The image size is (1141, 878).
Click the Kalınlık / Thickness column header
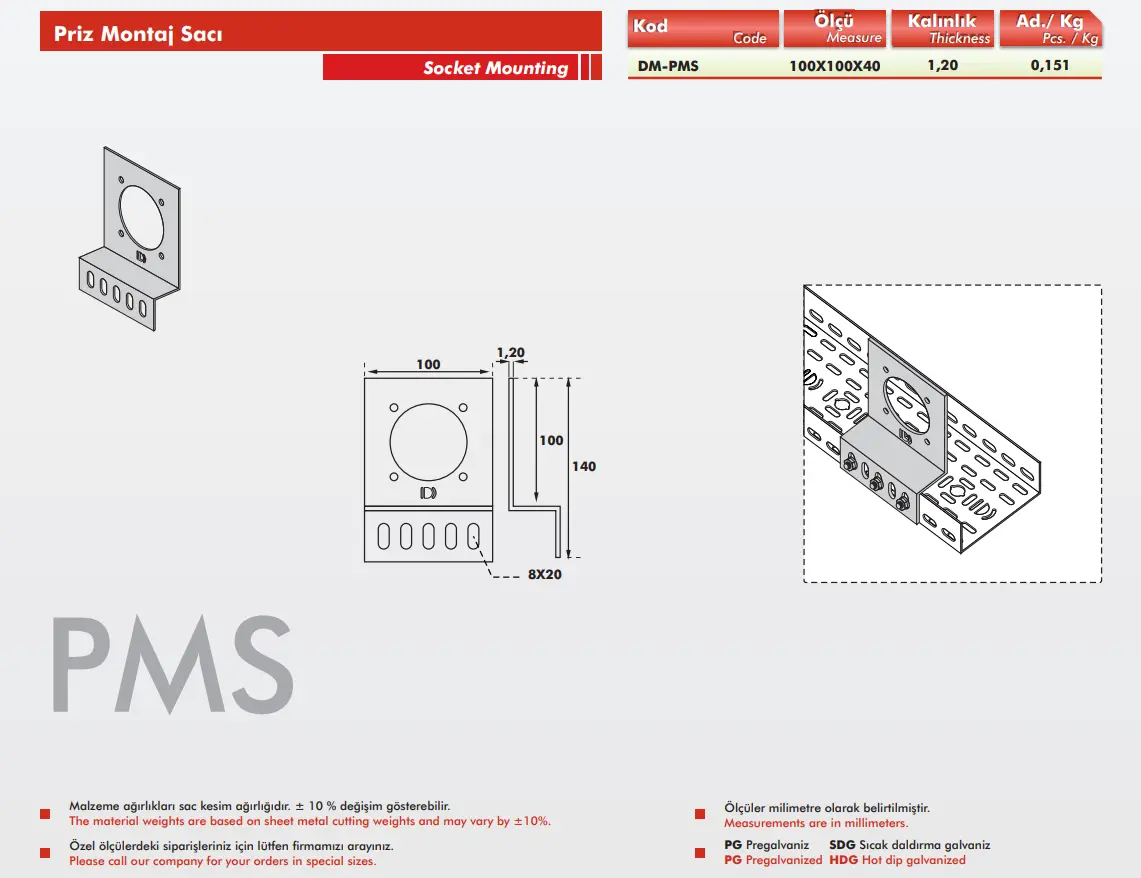942,29
